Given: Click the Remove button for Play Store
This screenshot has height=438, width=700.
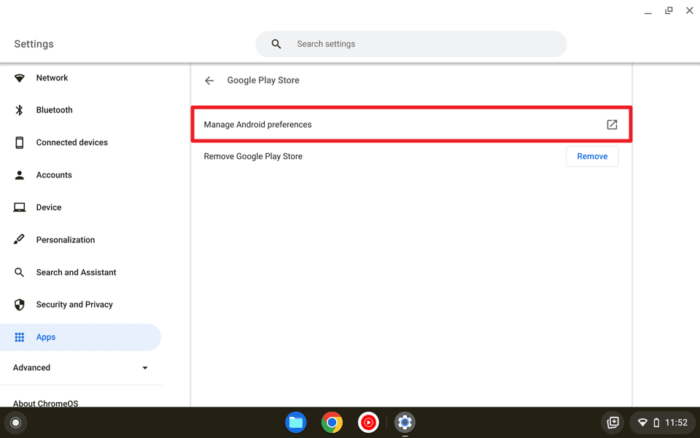Looking at the screenshot, I should [x=592, y=156].
